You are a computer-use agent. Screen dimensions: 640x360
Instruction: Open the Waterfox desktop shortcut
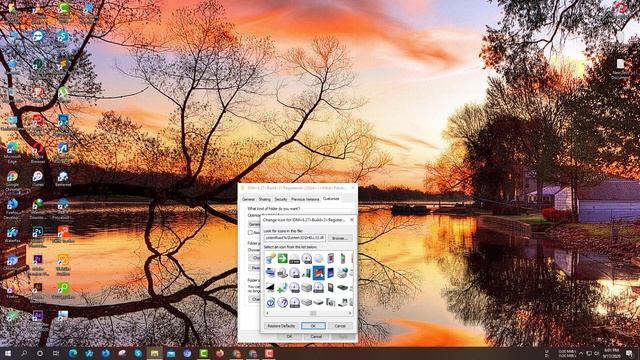pyautogui.click(x=12, y=235)
